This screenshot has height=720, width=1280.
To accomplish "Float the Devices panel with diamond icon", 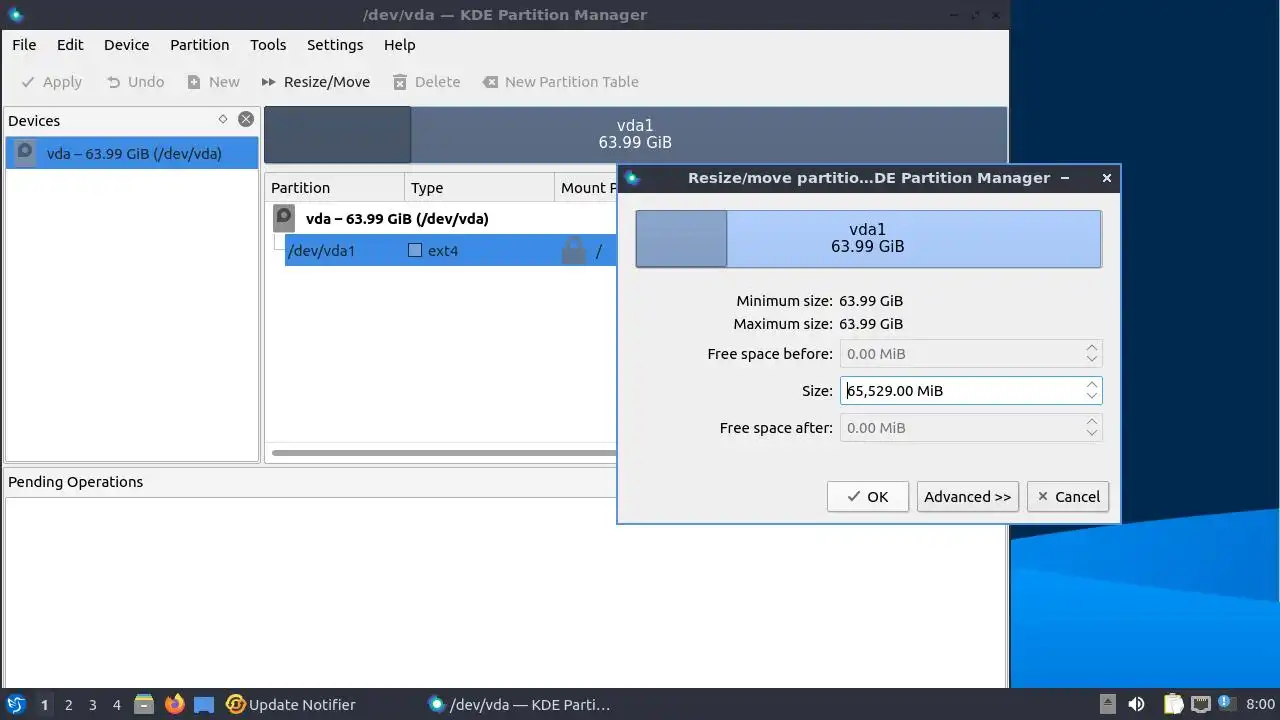I will 223,119.
